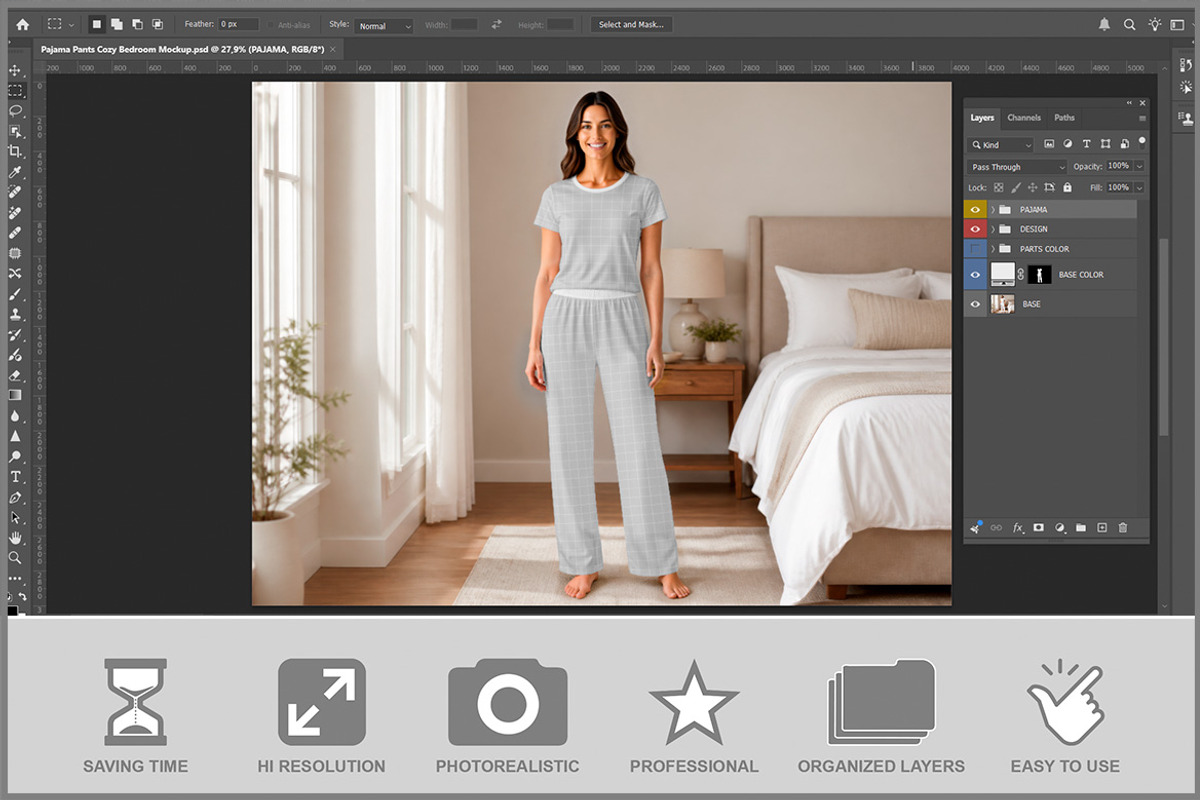This screenshot has height=800, width=1200.
Task: Select the Object Selection tool
Action: click(15, 131)
